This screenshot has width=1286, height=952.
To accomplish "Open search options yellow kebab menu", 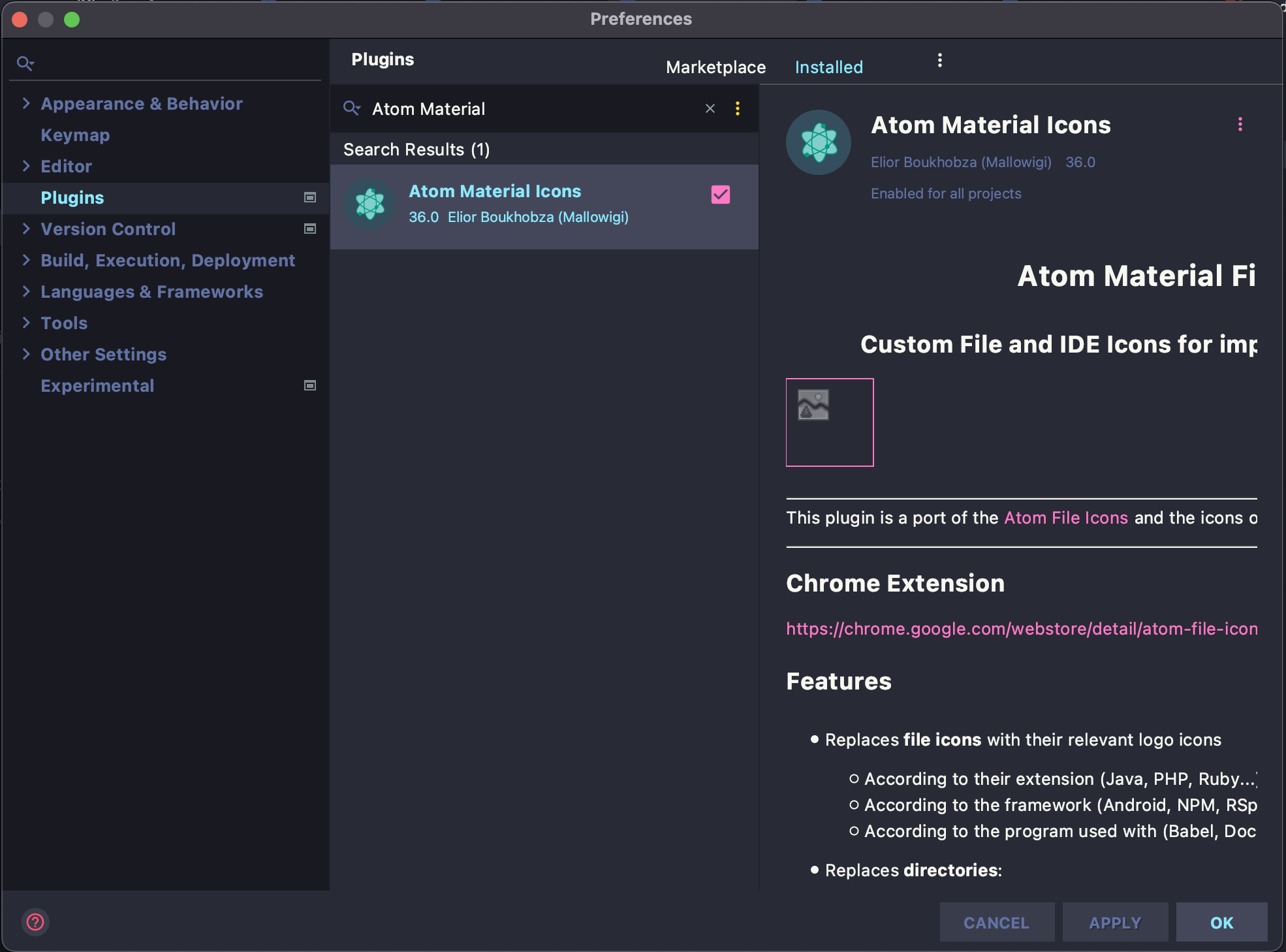I will (x=738, y=108).
